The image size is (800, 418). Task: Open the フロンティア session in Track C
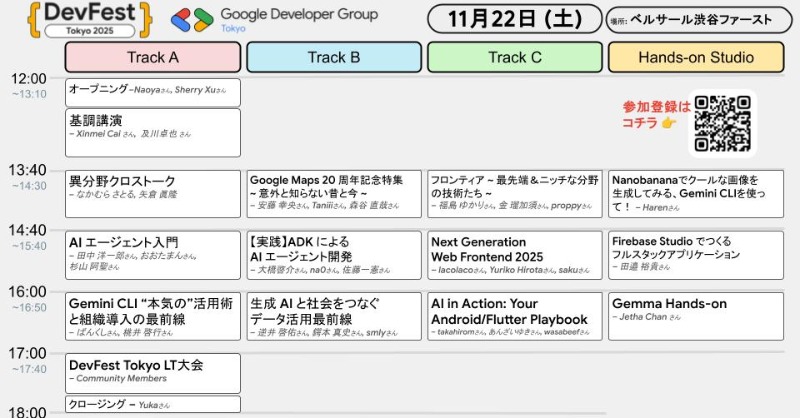pos(515,194)
